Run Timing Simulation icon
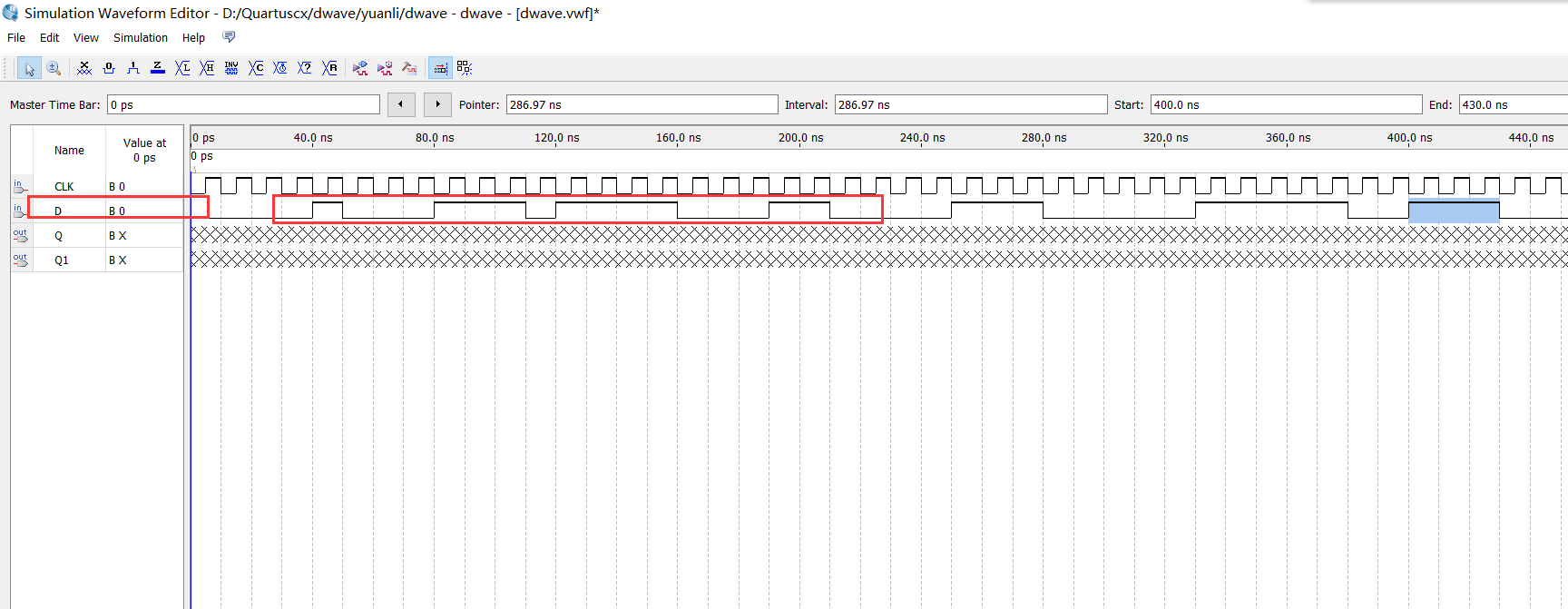 click(385, 68)
